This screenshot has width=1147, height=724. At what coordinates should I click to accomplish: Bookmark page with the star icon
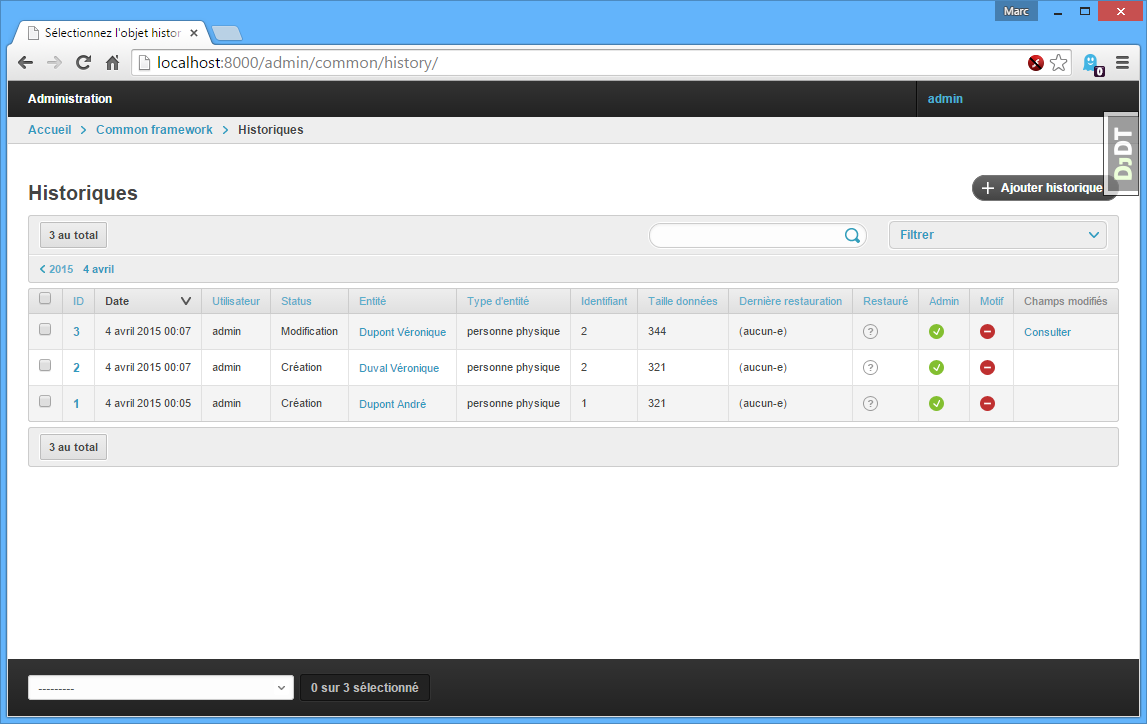coord(1059,63)
